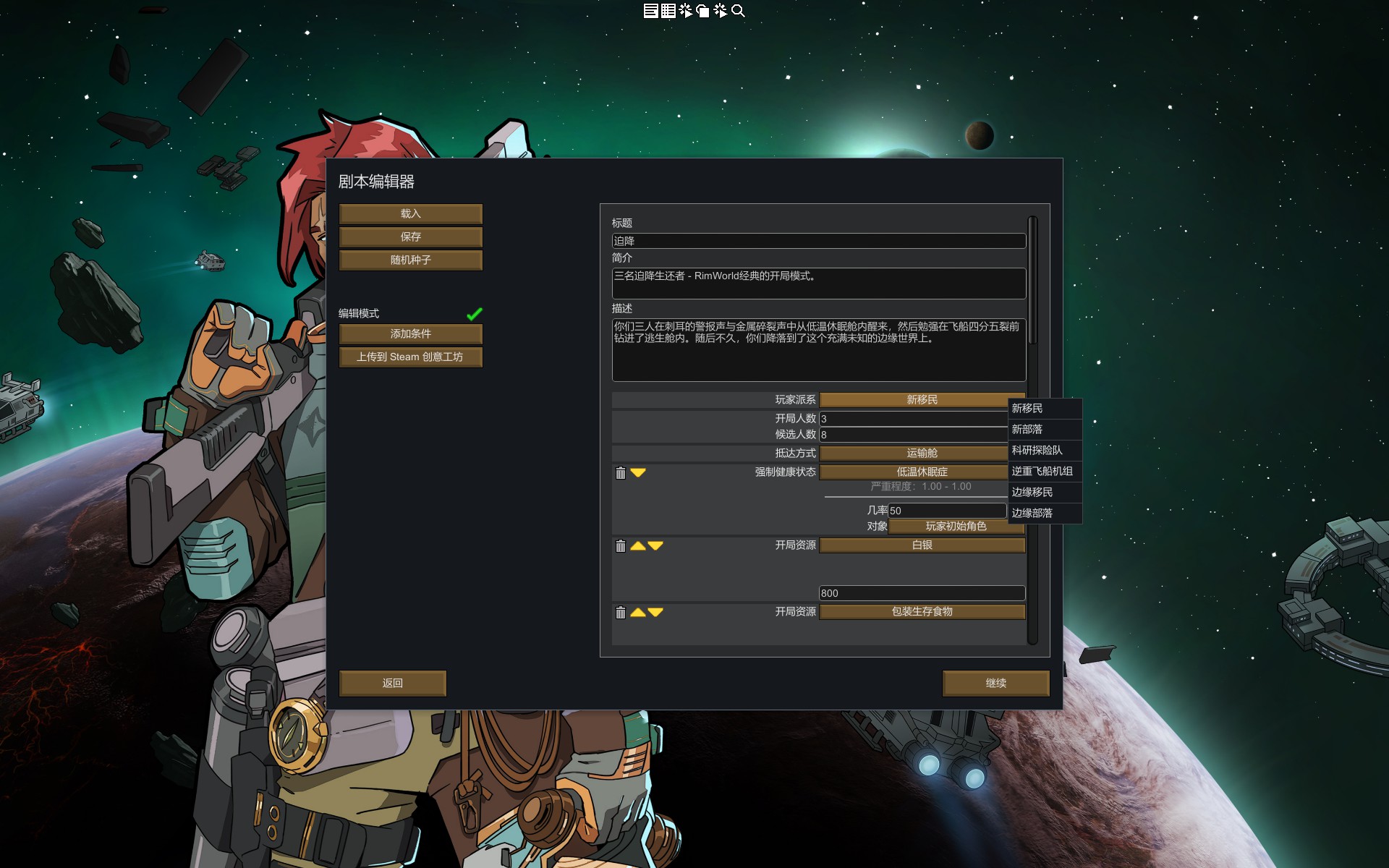Click the first sparkle-cursor debug actions icon
The width and height of the screenshot is (1389, 868).
coord(685,10)
